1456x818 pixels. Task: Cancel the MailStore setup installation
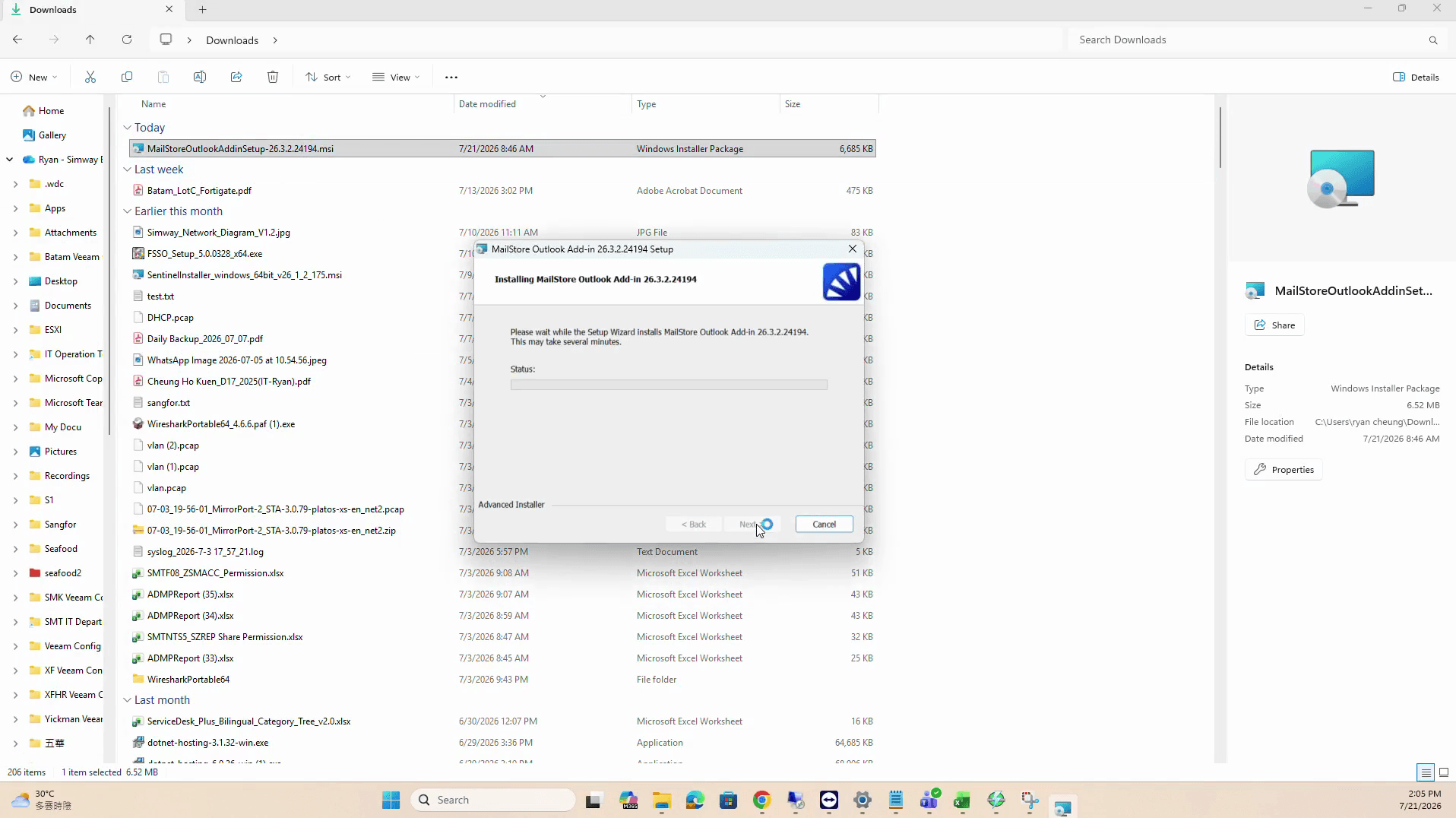click(x=824, y=525)
